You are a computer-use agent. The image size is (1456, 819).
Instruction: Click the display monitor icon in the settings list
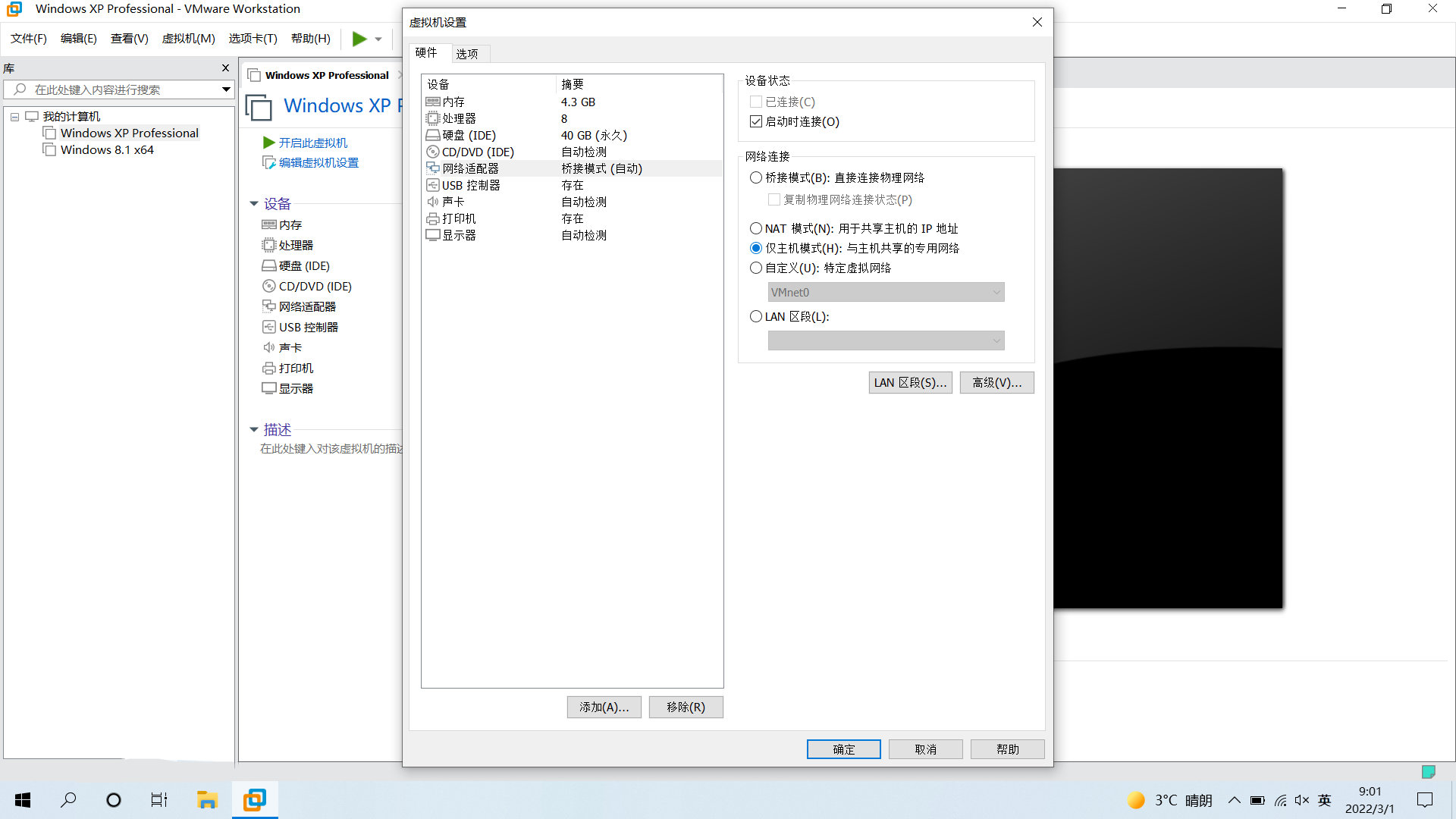[x=433, y=235]
